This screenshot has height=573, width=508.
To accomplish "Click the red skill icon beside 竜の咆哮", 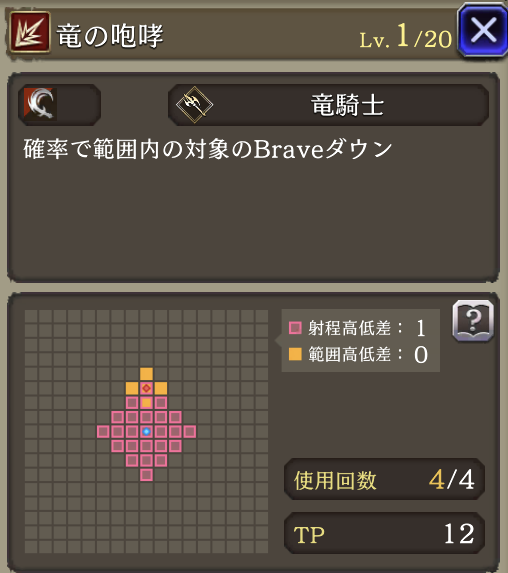I will coord(30,32).
